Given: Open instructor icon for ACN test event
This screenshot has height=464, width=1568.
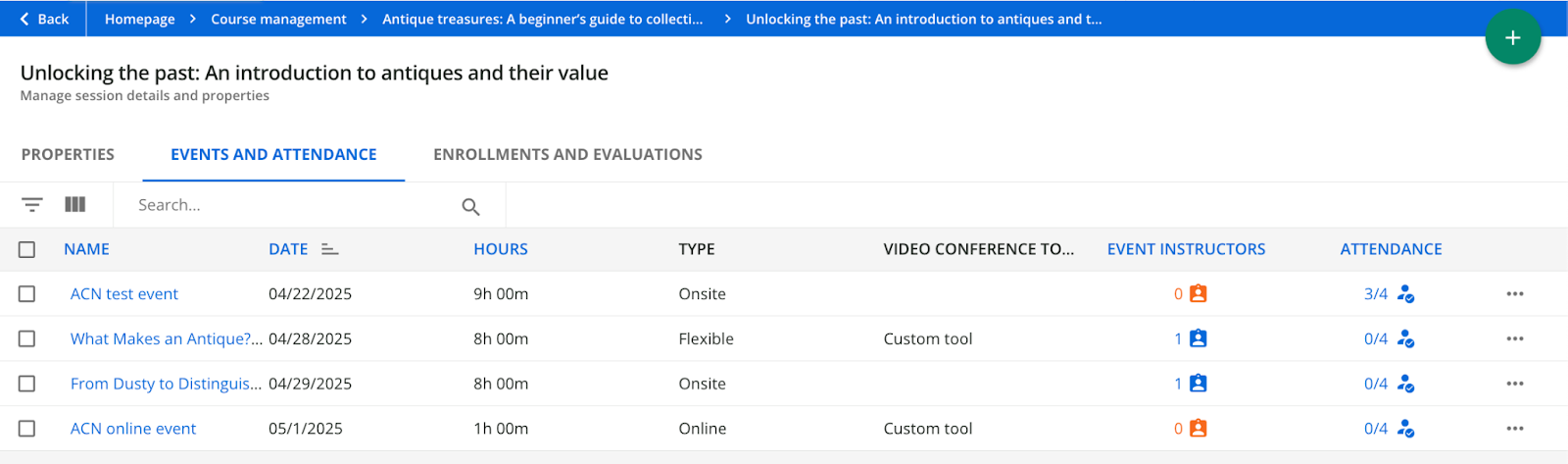Looking at the screenshot, I should [x=1198, y=293].
